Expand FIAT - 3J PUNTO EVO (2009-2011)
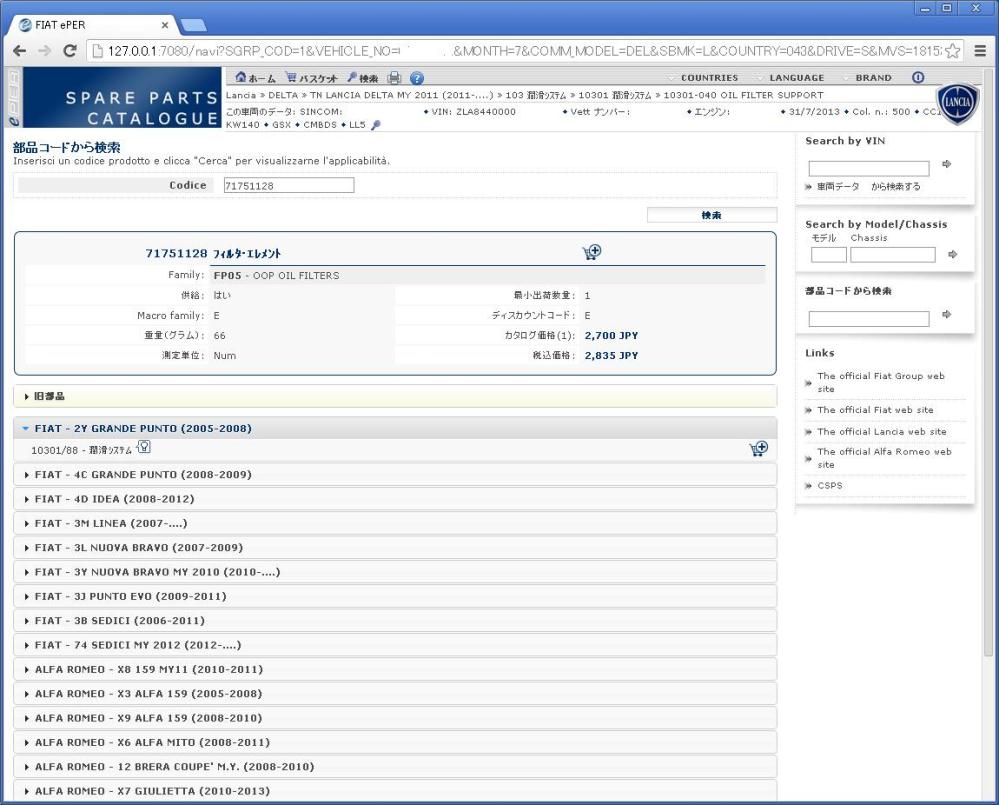 tap(395, 596)
